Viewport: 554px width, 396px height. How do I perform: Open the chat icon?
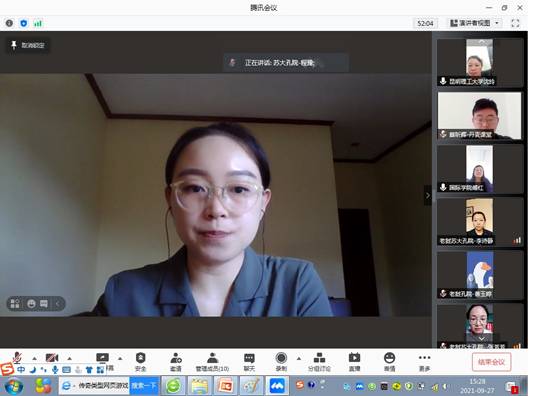(249, 362)
